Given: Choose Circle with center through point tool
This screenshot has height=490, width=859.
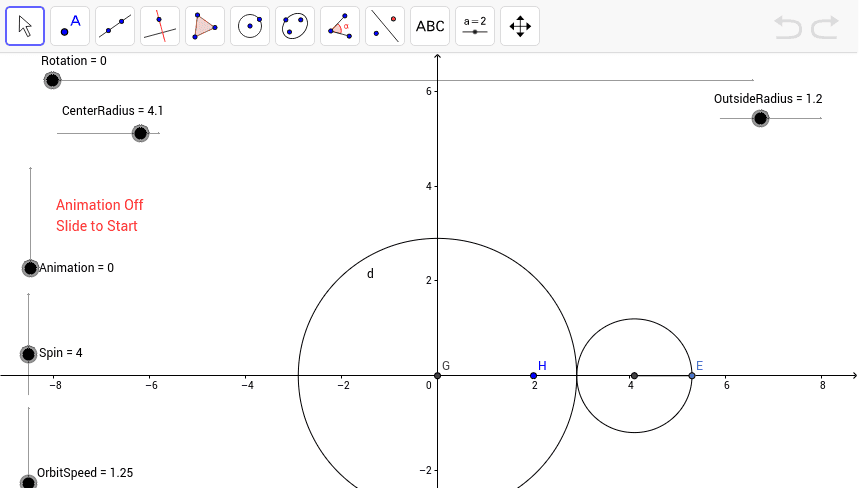Looking at the screenshot, I should (250, 26).
